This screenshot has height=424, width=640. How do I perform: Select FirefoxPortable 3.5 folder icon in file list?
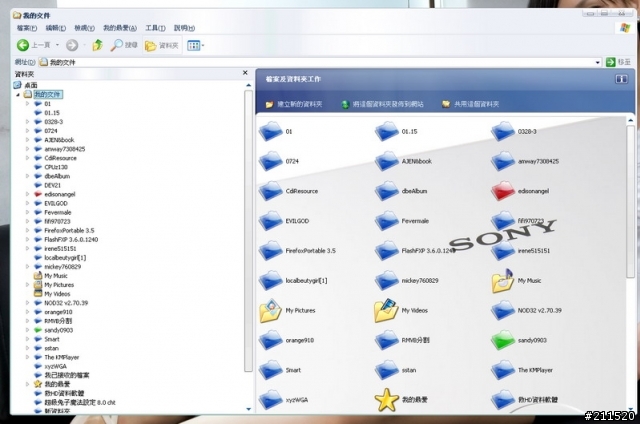pos(270,251)
